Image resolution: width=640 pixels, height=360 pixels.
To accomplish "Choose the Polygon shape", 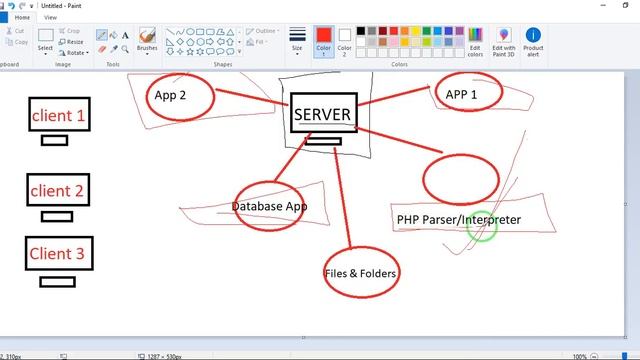I will 220,32.
